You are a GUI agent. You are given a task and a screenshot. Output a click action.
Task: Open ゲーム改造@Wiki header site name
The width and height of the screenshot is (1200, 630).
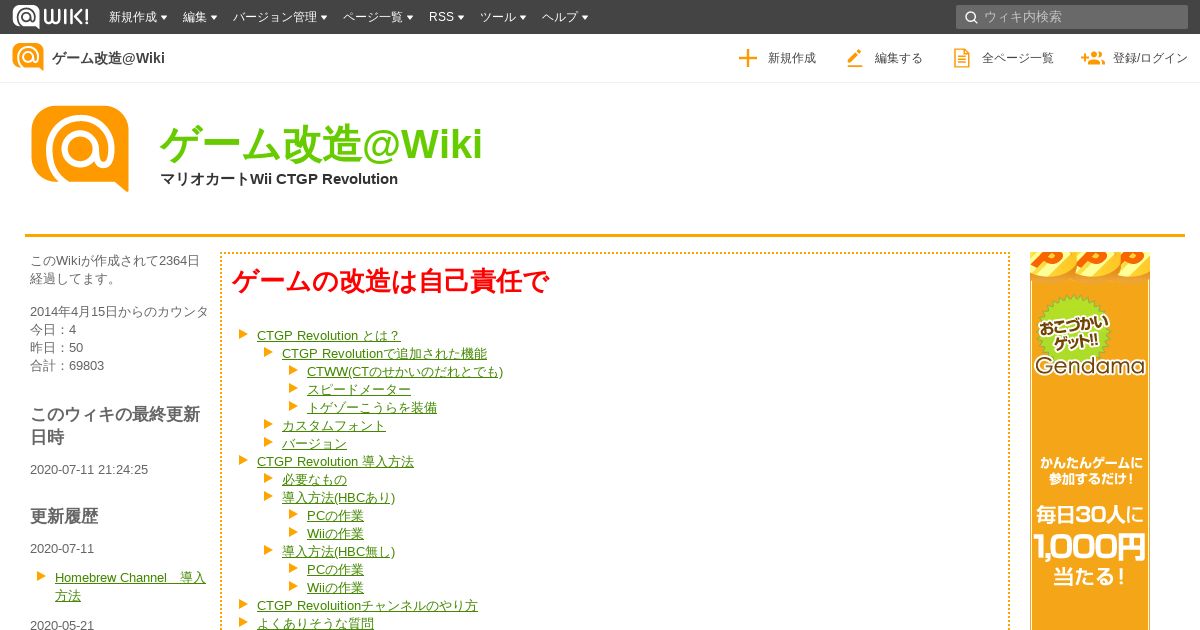coord(108,58)
